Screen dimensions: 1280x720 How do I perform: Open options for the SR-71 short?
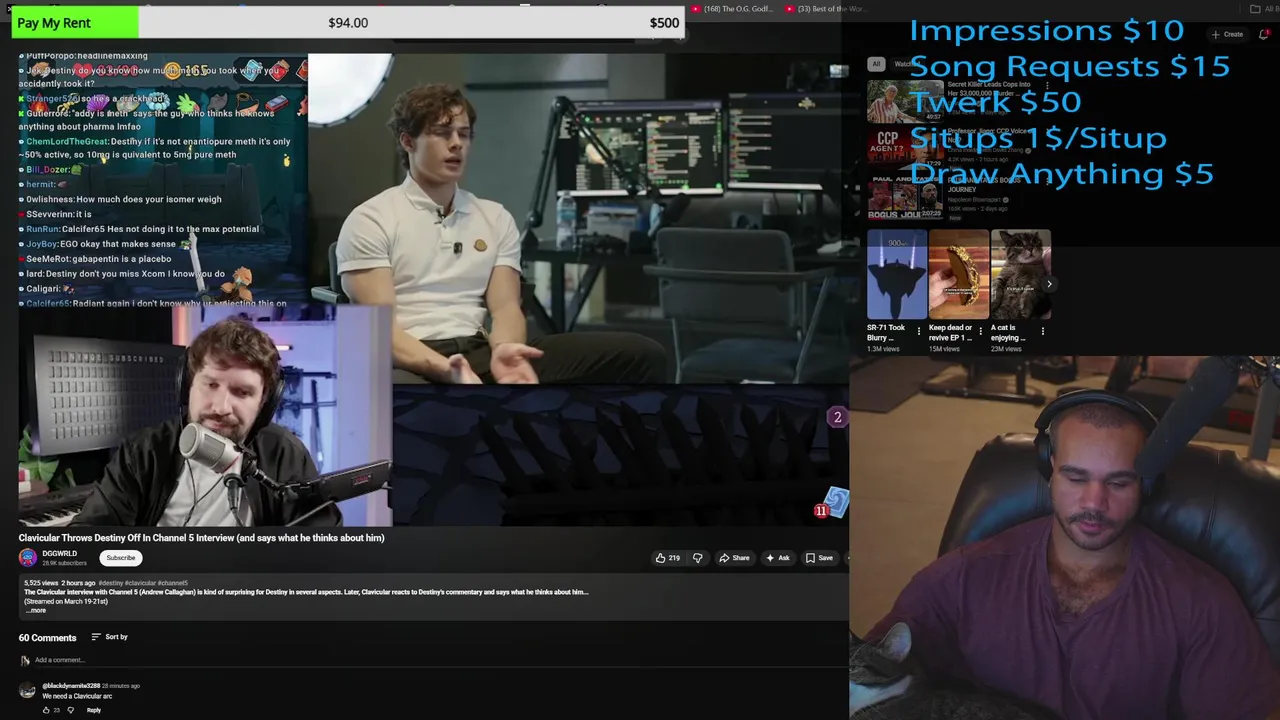[919, 331]
